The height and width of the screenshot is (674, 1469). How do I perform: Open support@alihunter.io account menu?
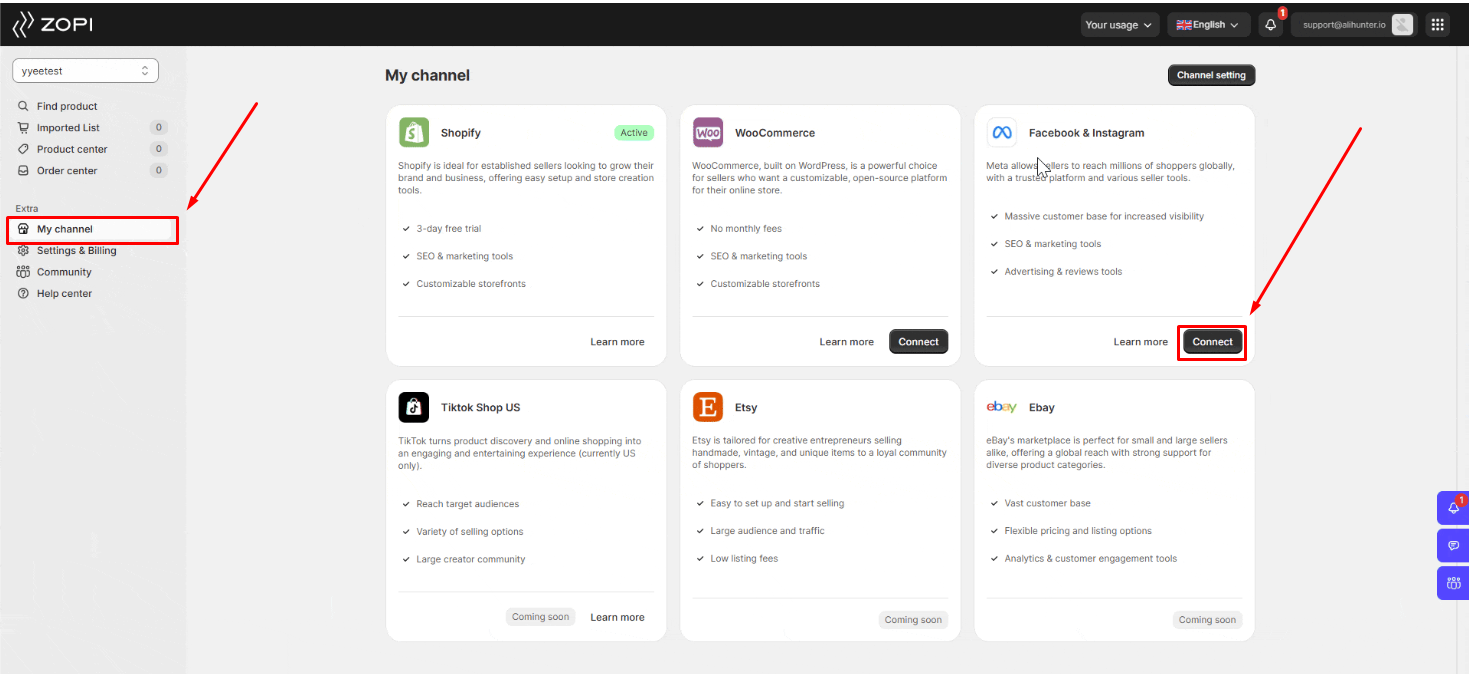[1355, 25]
